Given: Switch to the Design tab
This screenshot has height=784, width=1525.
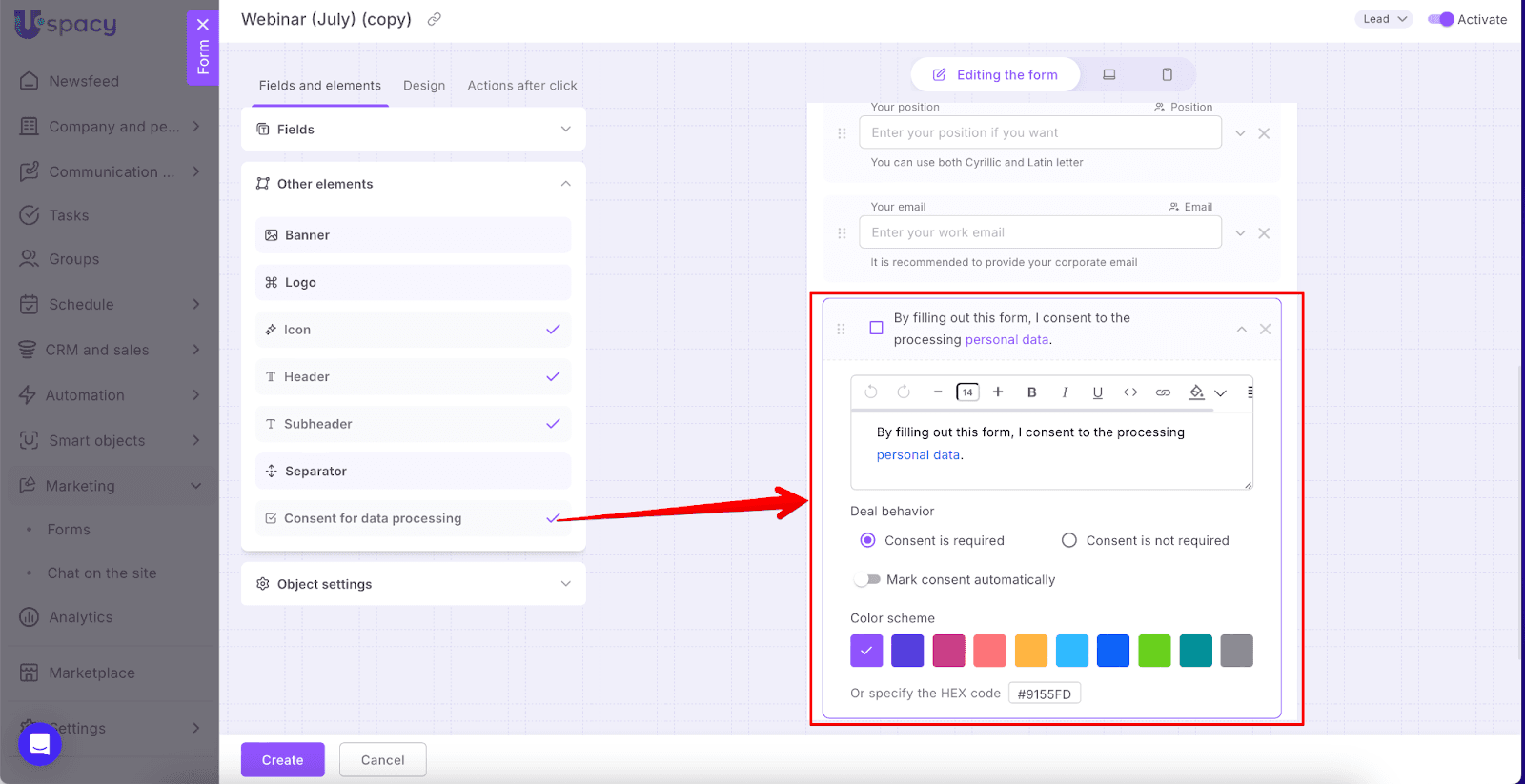Looking at the screenshot, I should click(x=424, y=86).
